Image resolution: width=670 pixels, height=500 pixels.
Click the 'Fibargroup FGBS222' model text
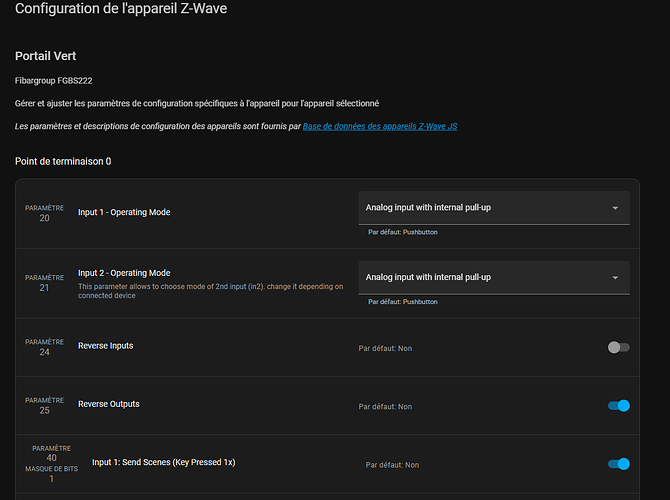pos(53,81)
